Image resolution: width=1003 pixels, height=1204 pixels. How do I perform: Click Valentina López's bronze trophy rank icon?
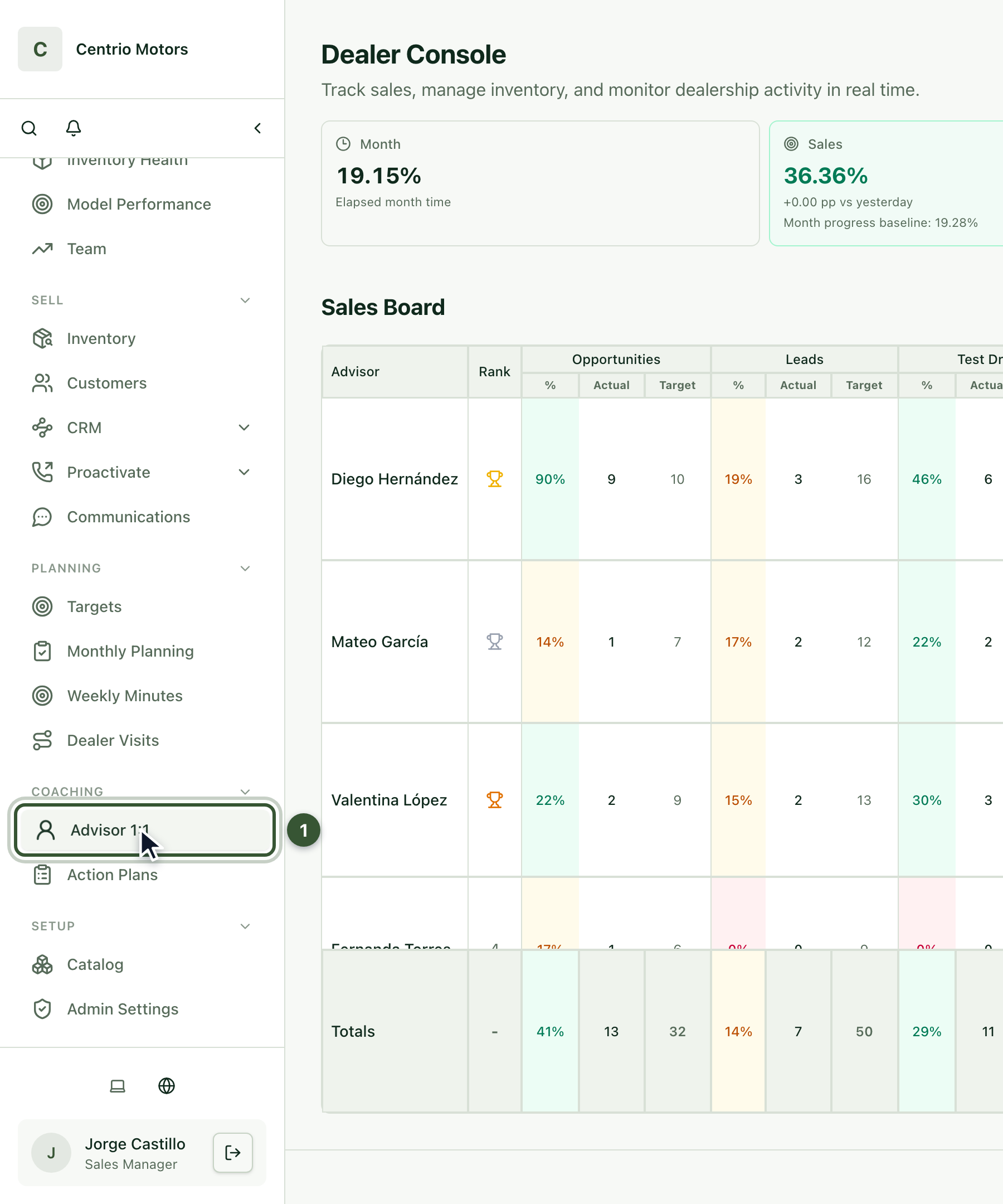(x=495, y=800)
